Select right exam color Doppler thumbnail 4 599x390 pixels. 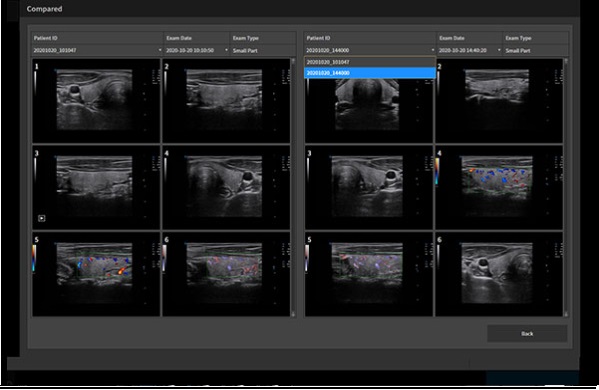tap(499, 188)
